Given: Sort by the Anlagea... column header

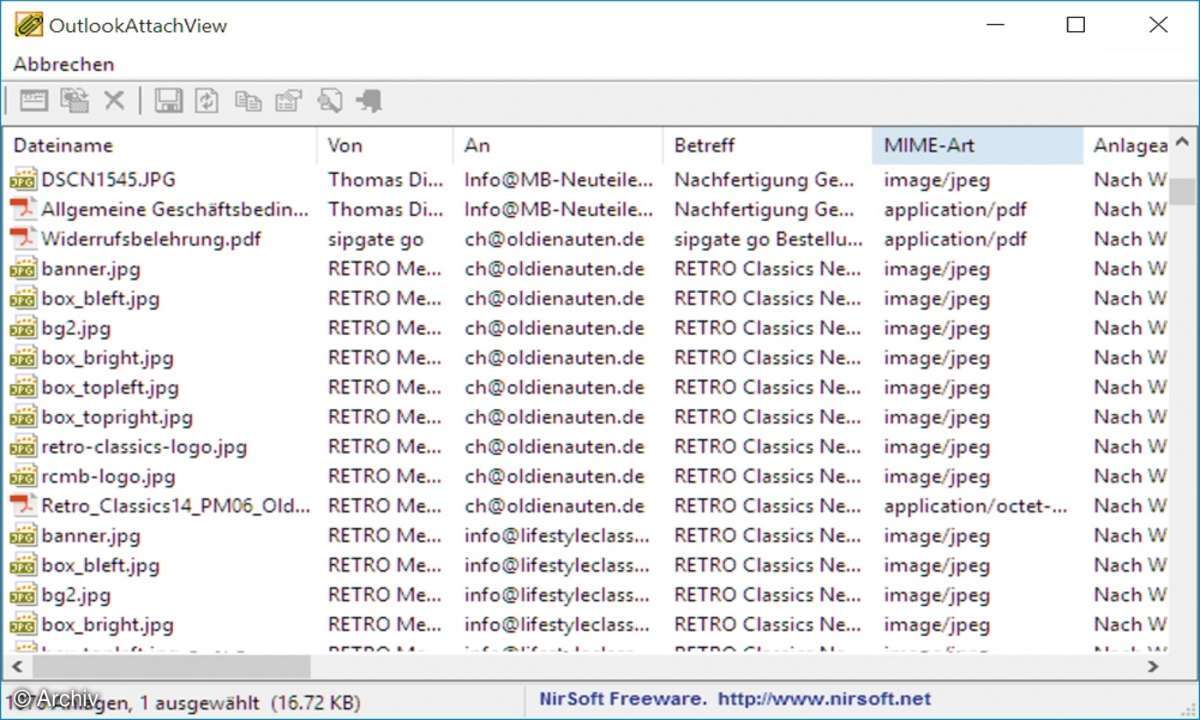Looking at the screenshot, I should [x=1127, y=146].
